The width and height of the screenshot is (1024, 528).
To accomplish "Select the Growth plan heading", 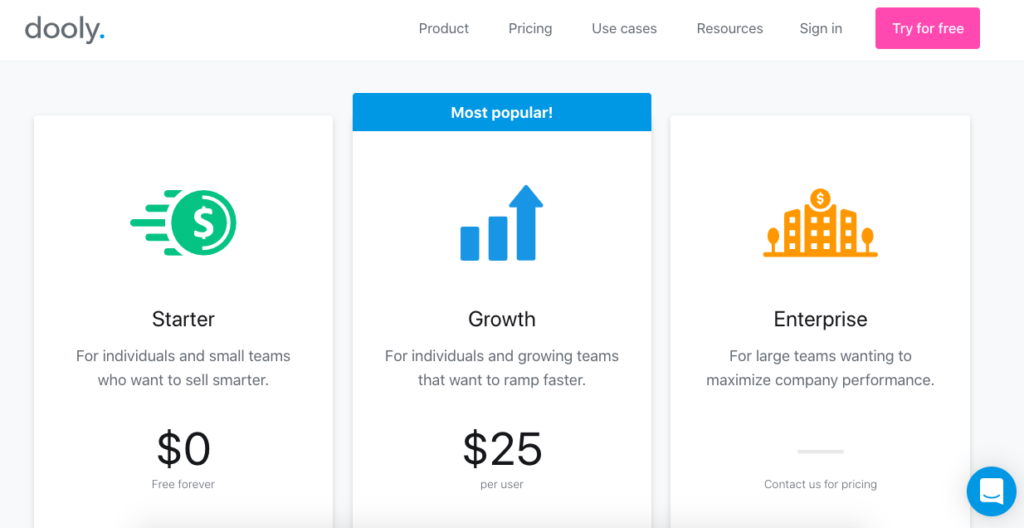I will click(x=502, y=319).
